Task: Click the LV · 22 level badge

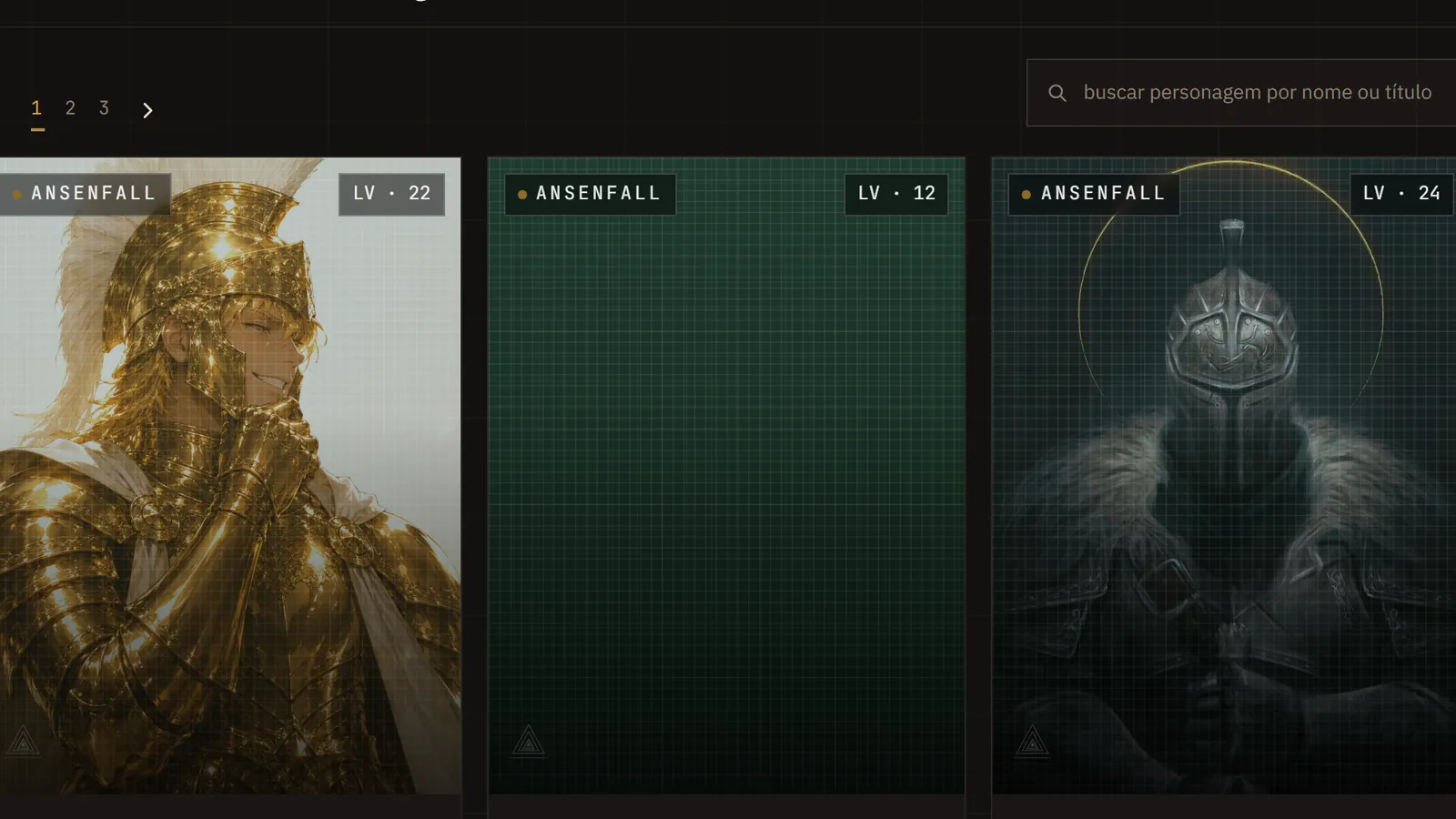Action: [391, 194]
